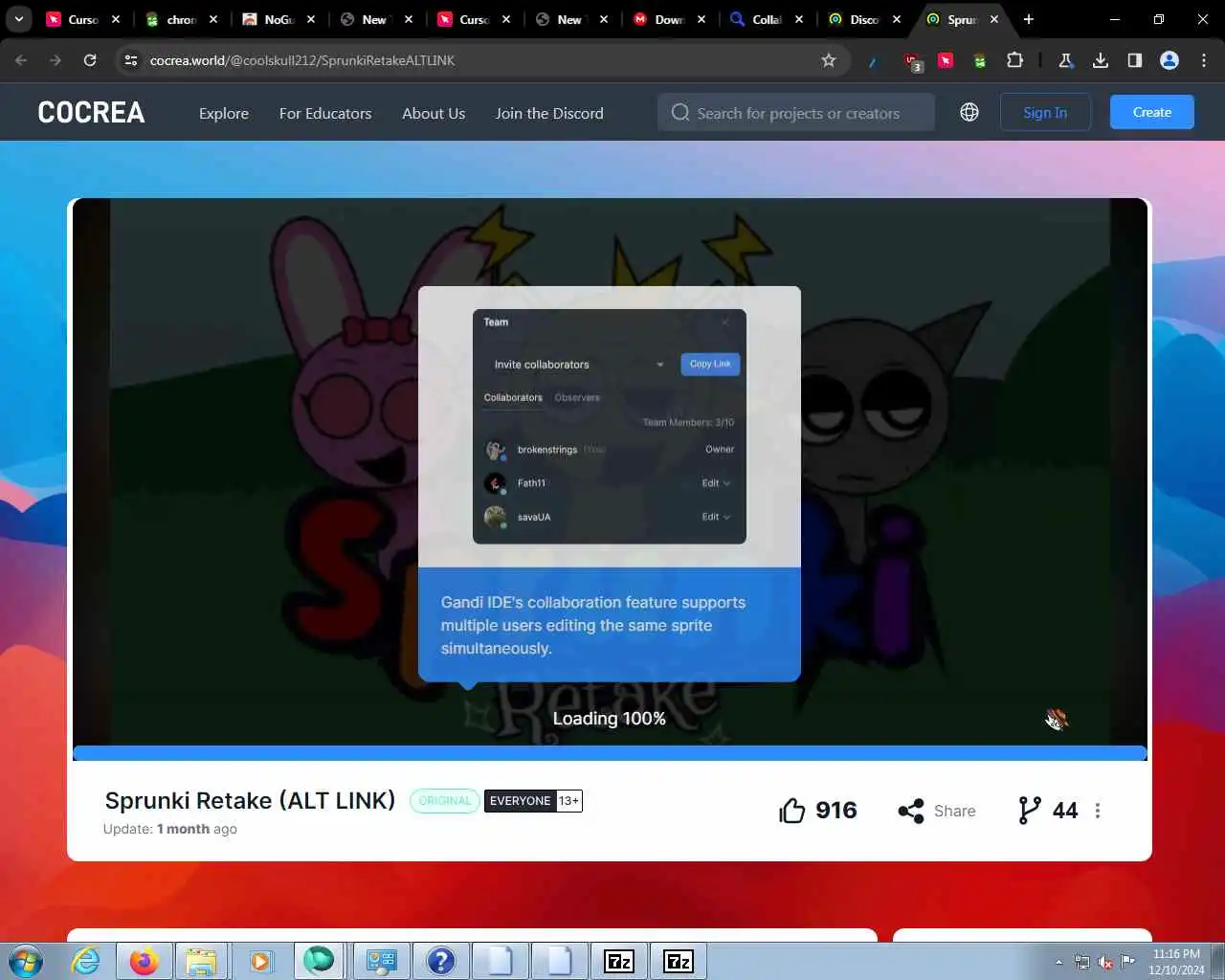Image resolution: width=1225 pixels, height=980 pixels.
Task: Show browser downloads
Action: click(1101, 60)
